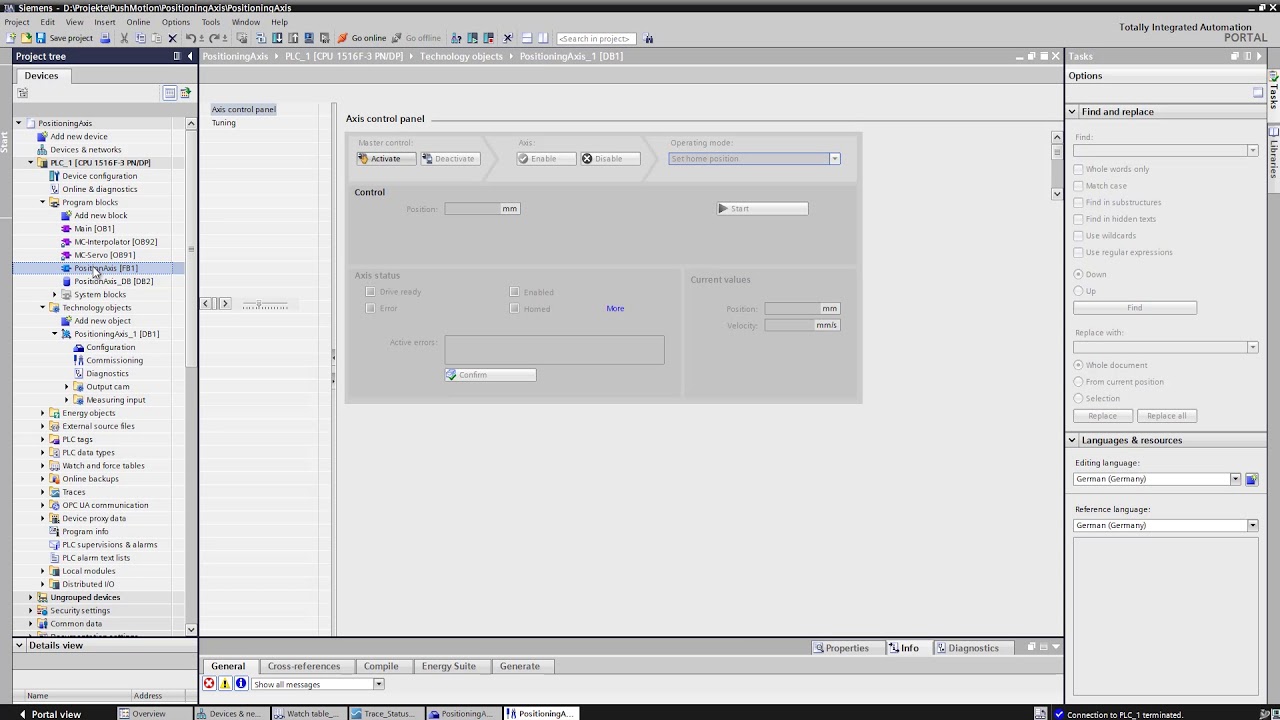Viewport: 1280px width, 720px height.
Task: Open the Operating mode dropdown
Action: click(x=835, y=159)
